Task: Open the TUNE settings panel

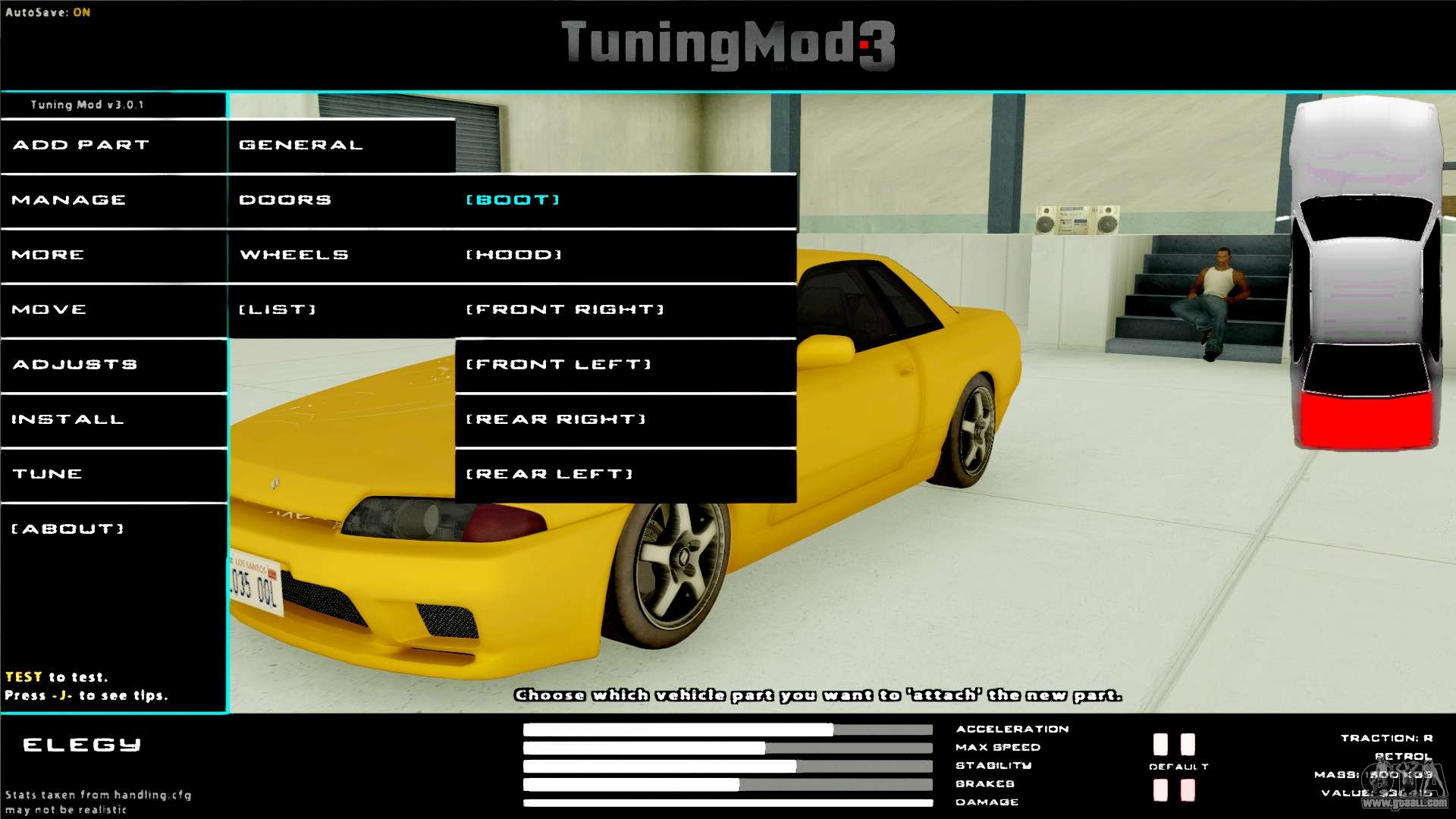Action: click(113, 472)
